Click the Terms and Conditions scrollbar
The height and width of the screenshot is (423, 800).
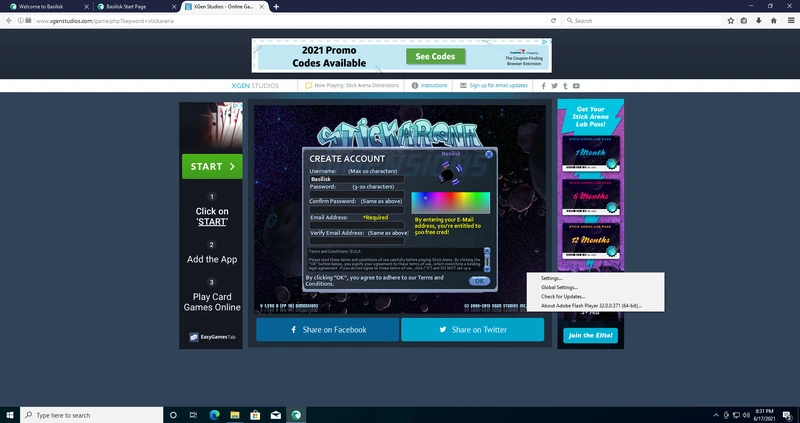coord(487,260)
